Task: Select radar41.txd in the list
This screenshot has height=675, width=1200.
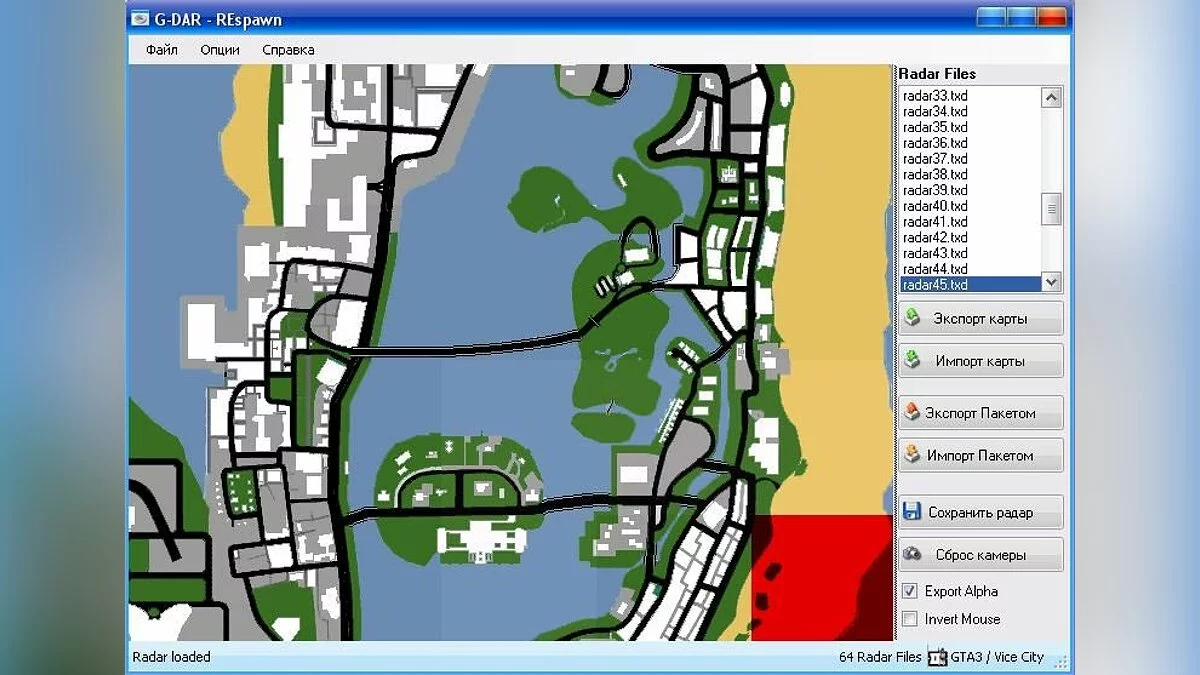Action: [x=970, y=222]
